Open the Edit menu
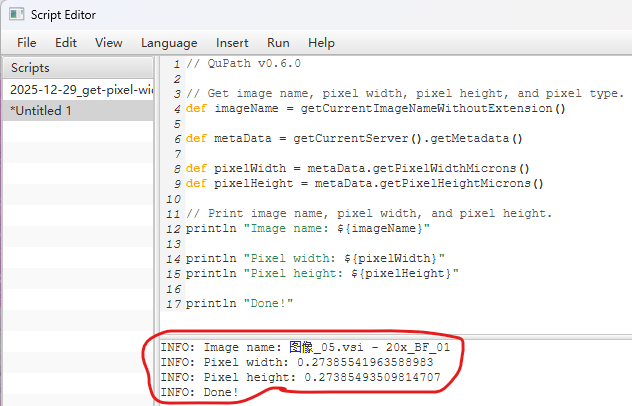 [66, 43]
